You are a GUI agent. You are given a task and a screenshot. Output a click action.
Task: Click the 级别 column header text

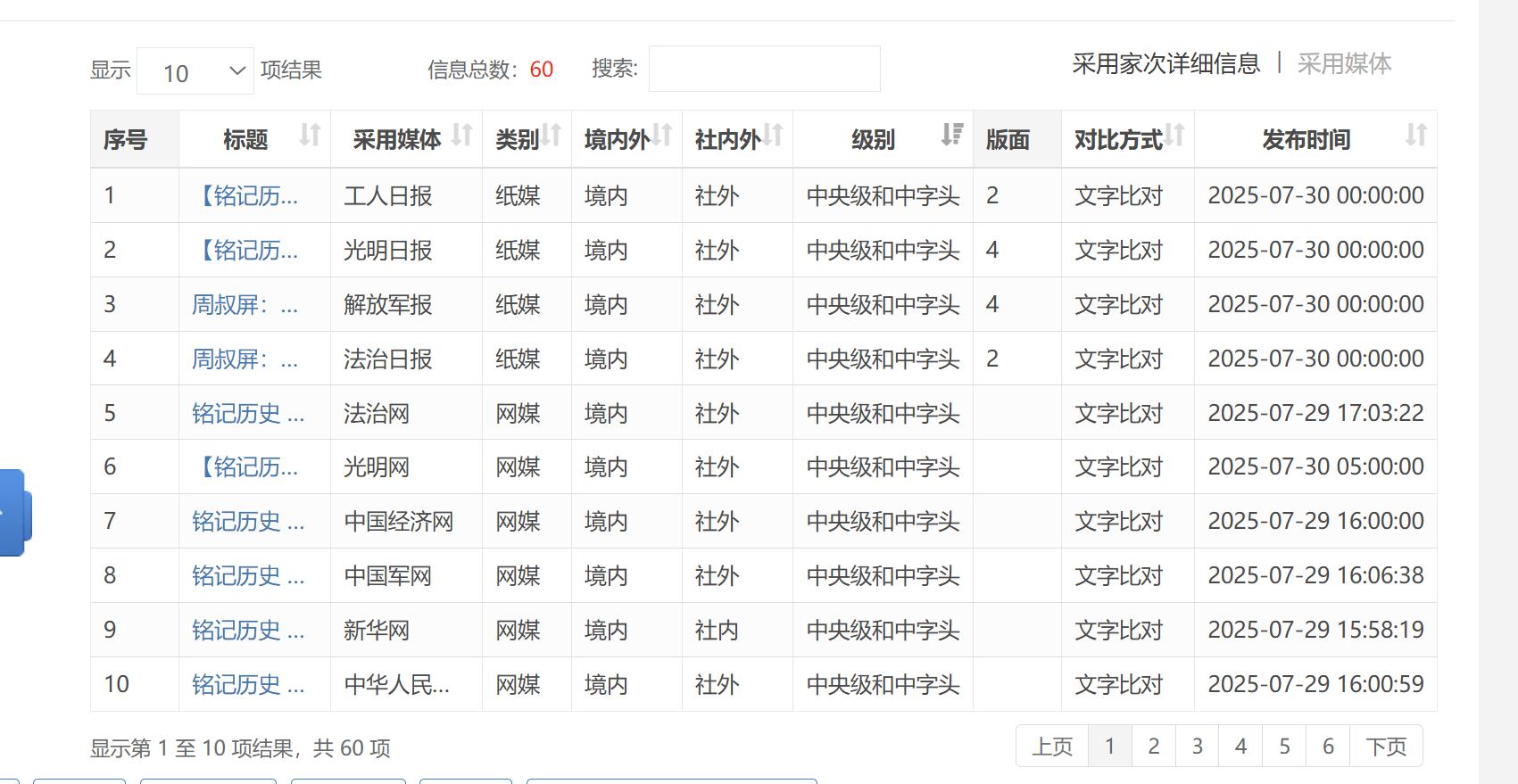(874, 140)
